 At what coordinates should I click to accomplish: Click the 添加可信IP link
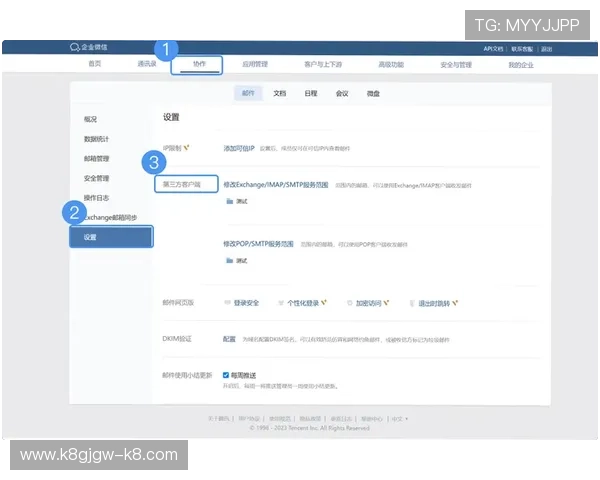click(x=239, y=149)
